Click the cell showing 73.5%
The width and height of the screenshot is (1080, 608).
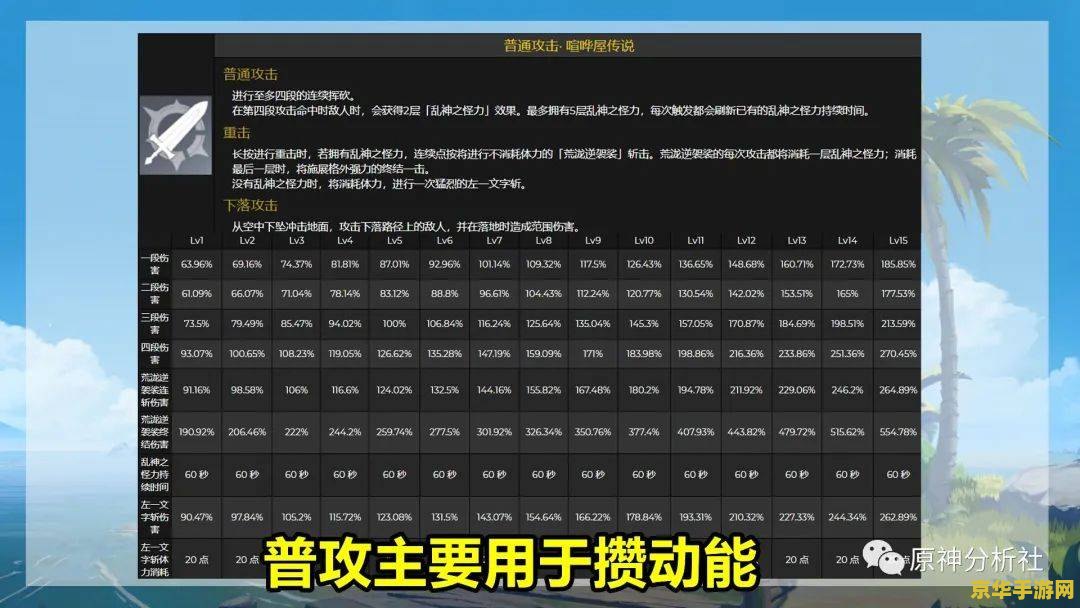196,324
